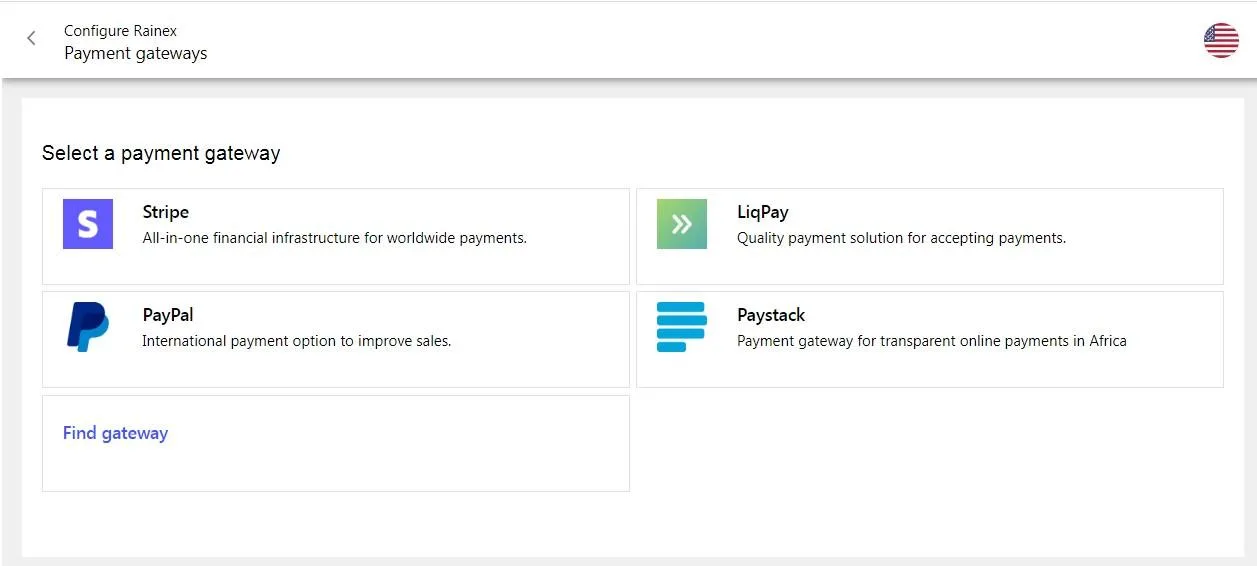The image size is (1257, 566).
Task: Click the 'Payment gateways' header subtitle
Action: (136, 53)
